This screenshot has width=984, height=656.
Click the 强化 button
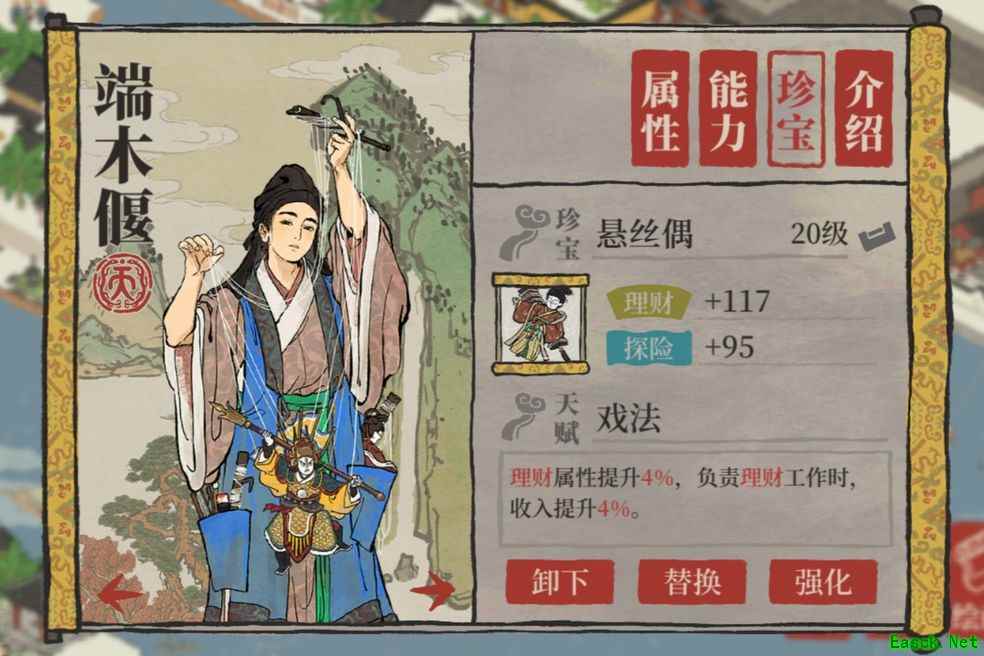coord(823,582)
